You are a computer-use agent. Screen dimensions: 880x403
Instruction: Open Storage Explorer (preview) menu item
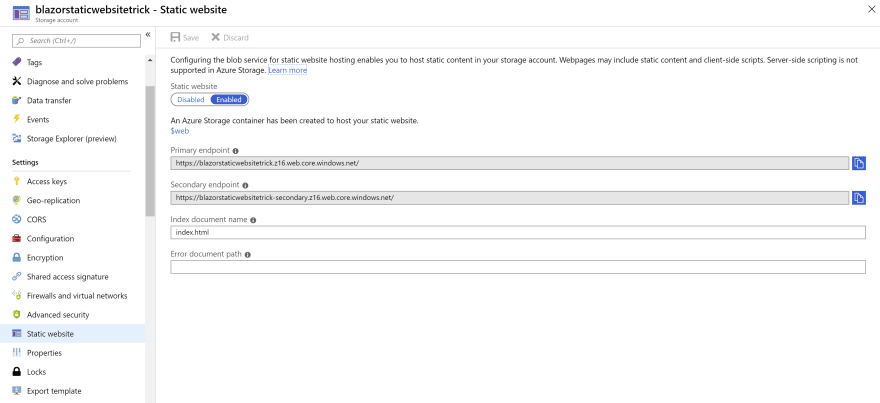(x=72, y=139)
